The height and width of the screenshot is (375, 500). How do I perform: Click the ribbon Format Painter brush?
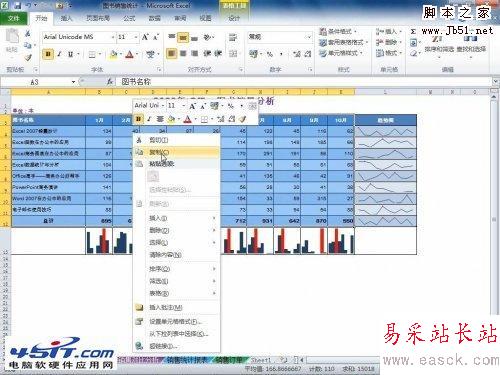click(28, 57)
